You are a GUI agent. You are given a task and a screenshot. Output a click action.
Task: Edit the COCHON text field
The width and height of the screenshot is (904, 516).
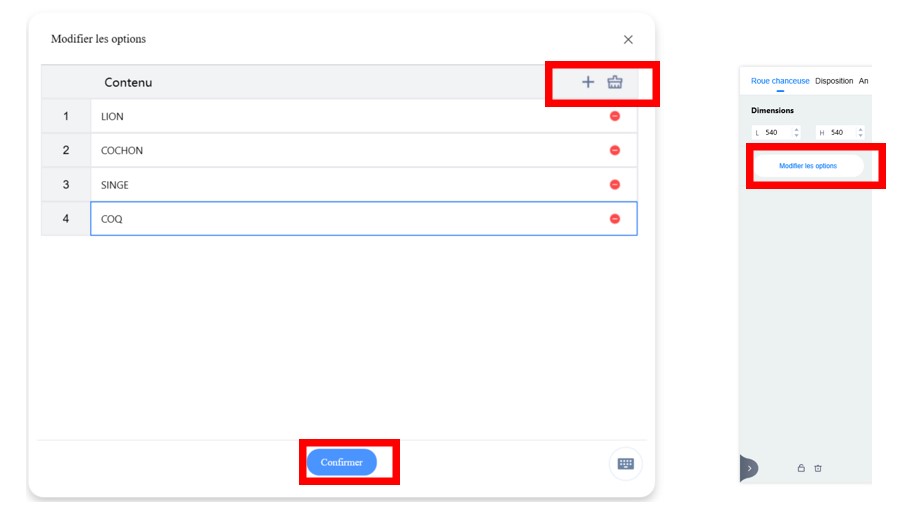coord(364,150)
